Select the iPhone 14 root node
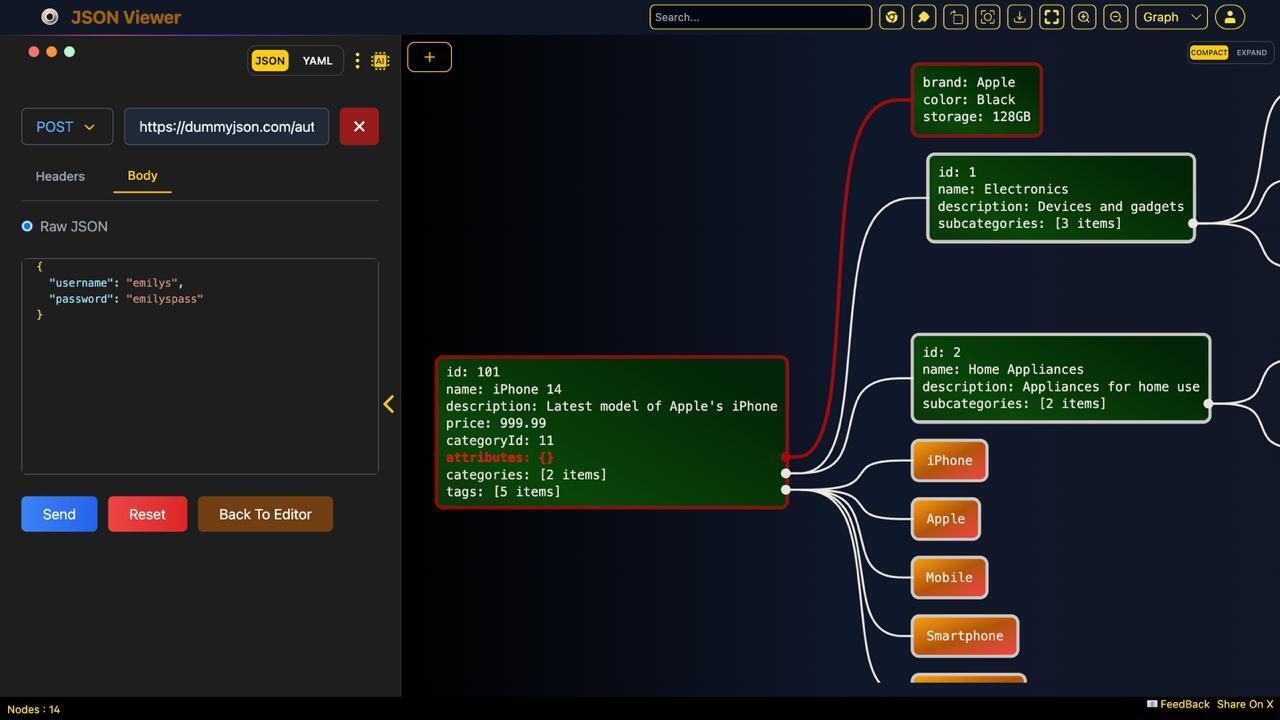Viewport: 1280px width, 720px height. [611, 432]
